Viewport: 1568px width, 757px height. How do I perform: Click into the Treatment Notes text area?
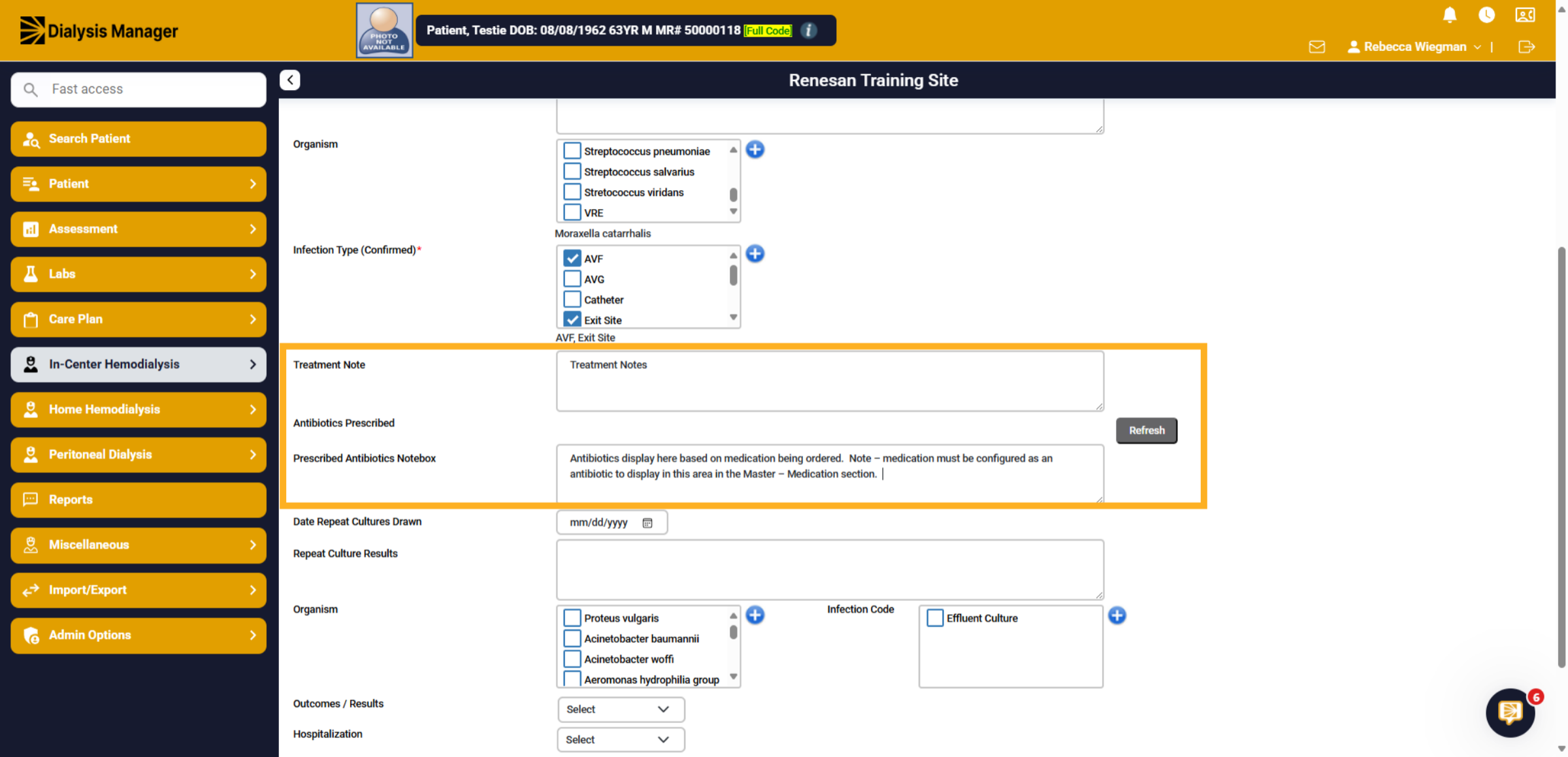tap(830, 381)
